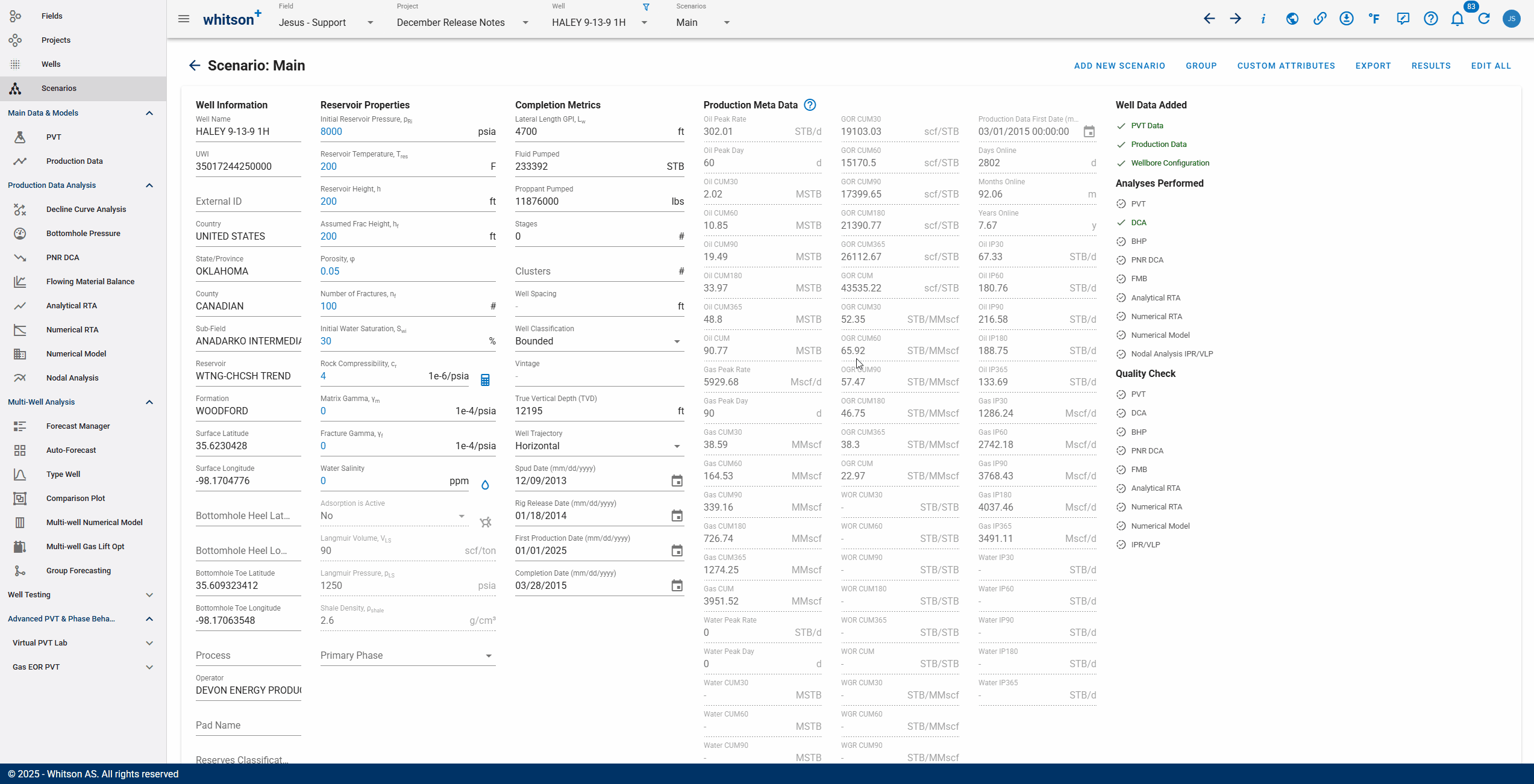The height and width of the screenshot is (784, 1534).
Task: Collapse Production Data Analysis section
Action: click(149, 185)
